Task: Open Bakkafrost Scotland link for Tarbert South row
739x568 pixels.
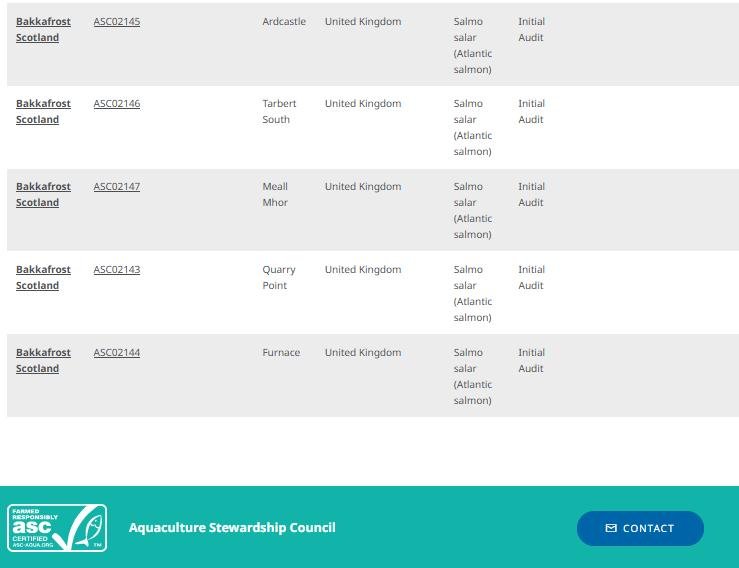Action: coord(43,111)
